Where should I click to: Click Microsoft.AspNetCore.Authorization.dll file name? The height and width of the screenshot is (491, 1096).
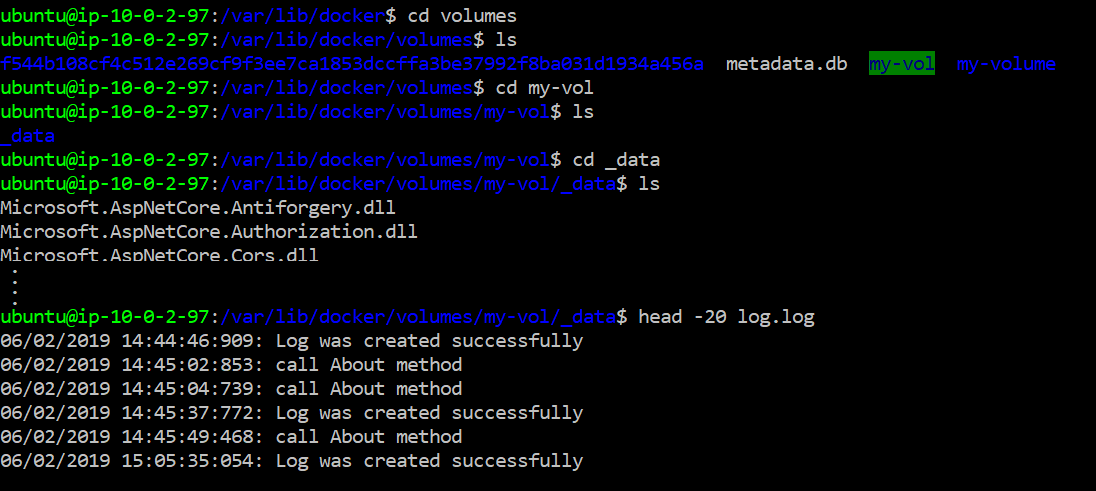point(209,232)
